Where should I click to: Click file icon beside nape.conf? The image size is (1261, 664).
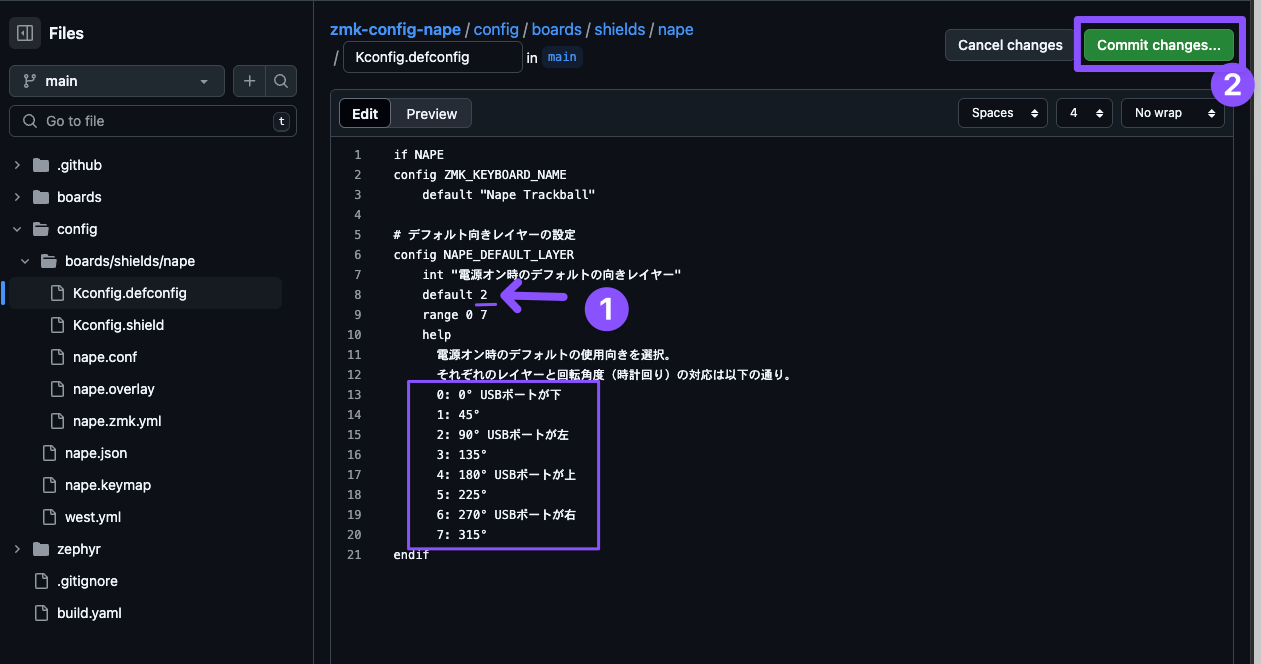57,357
